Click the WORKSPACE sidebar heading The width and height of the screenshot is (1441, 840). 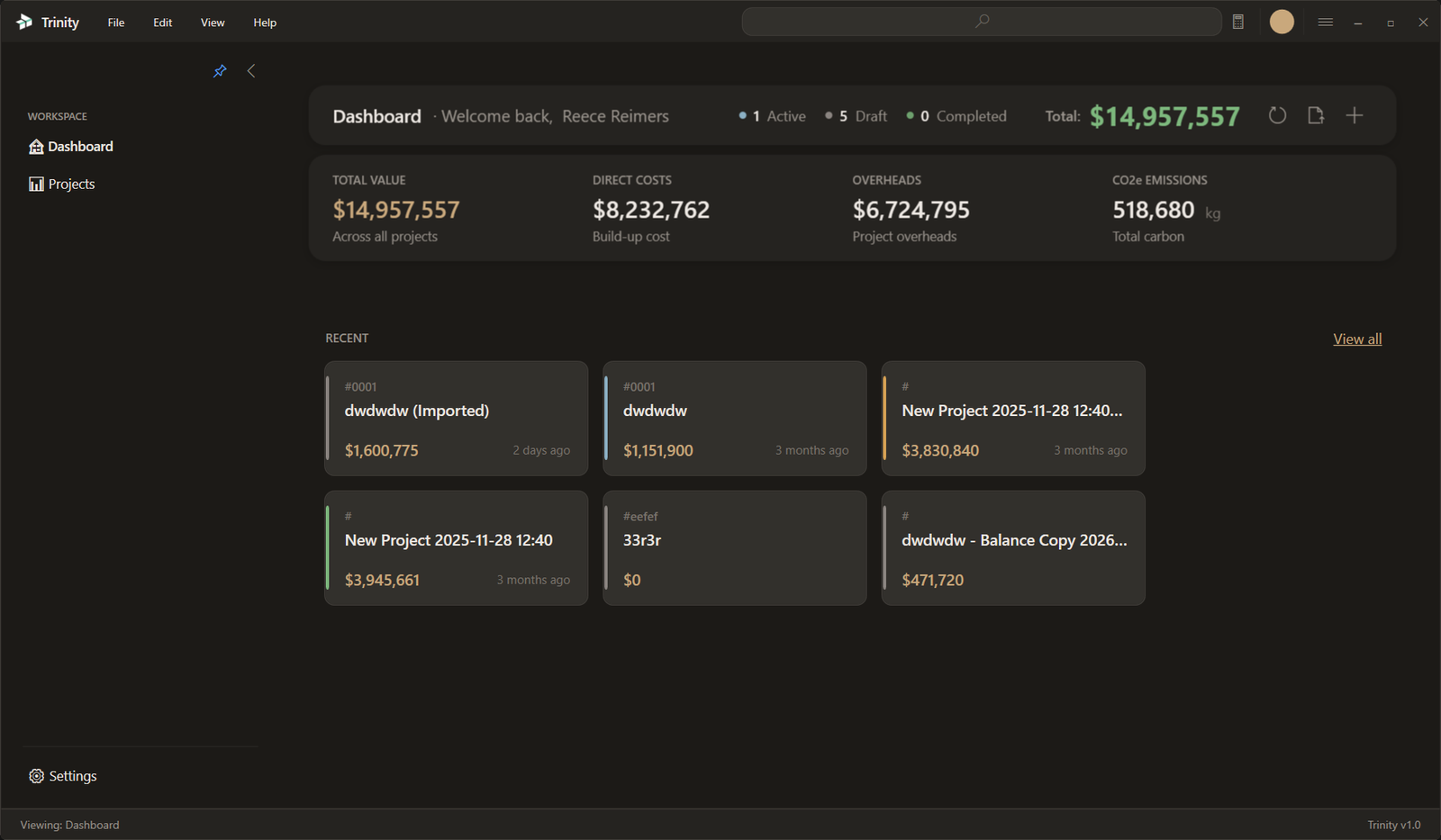(x=58, y=116)
